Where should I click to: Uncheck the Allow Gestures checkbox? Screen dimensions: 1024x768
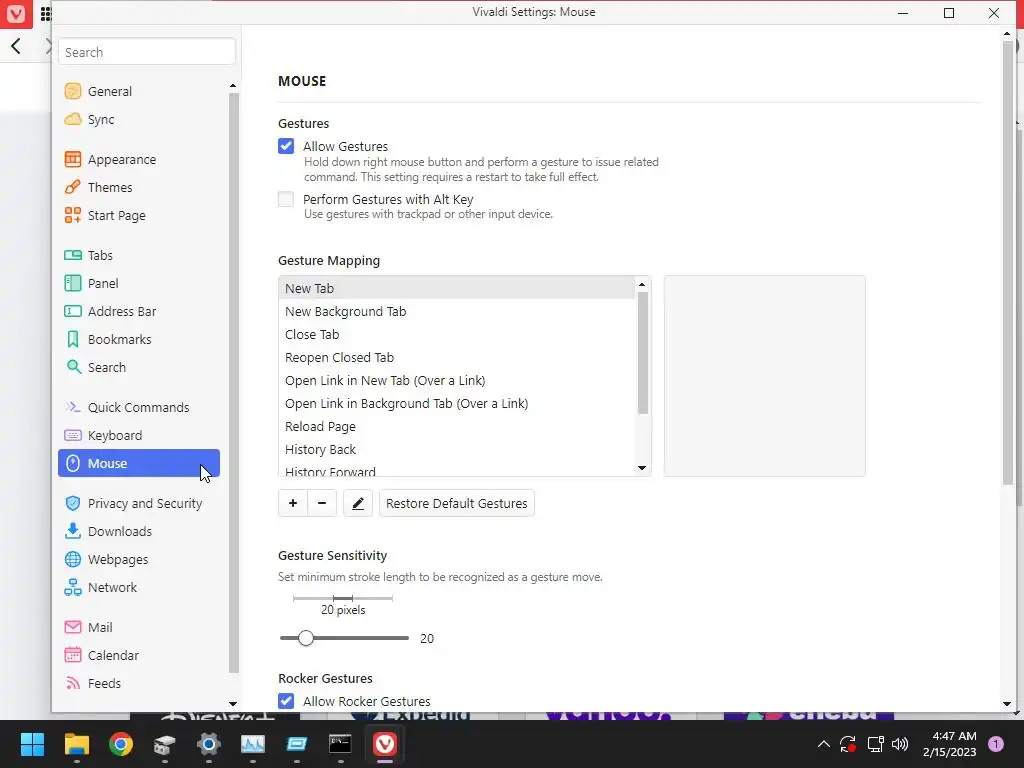[x=286, y=146]
